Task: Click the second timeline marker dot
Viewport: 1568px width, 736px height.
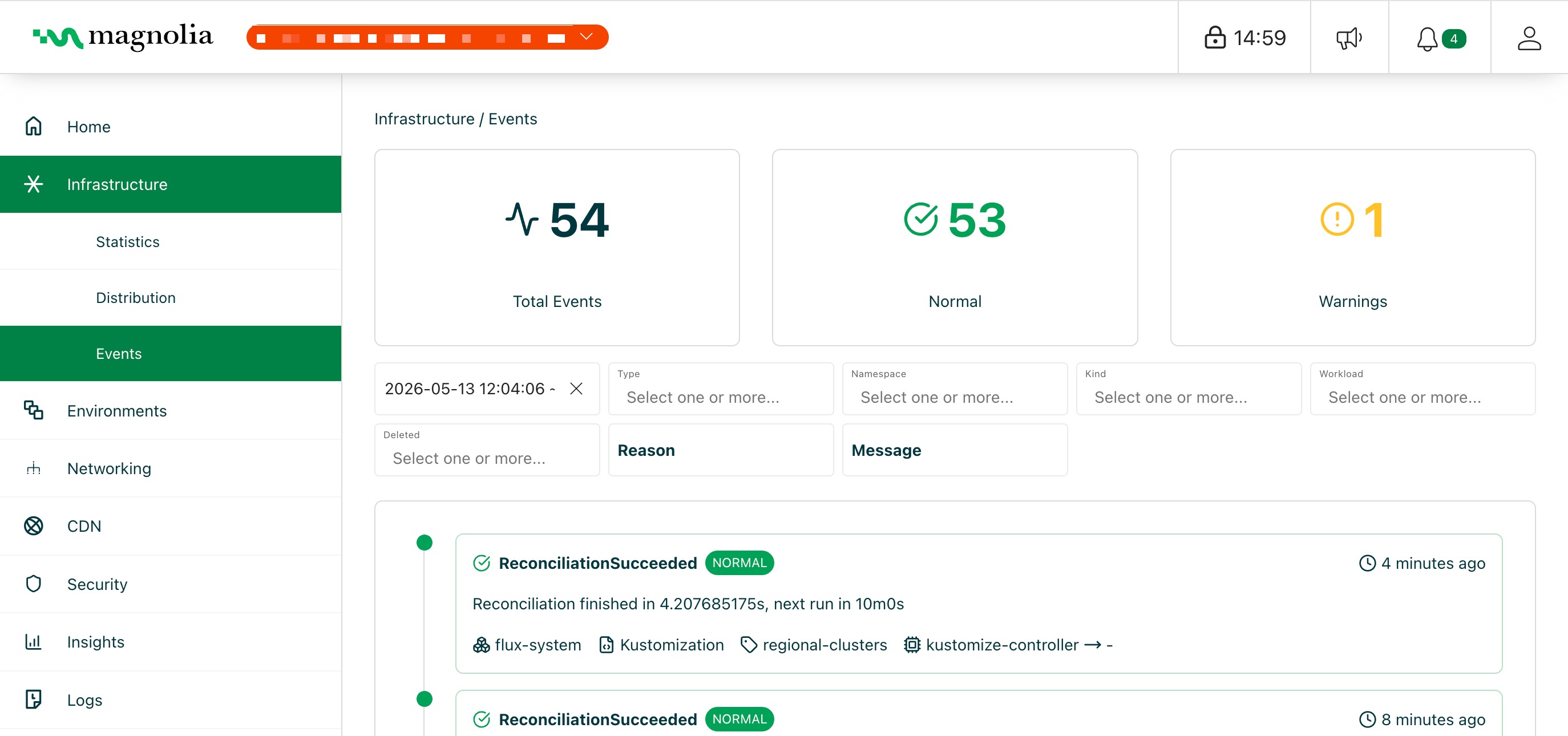Action: coord(425,699)
